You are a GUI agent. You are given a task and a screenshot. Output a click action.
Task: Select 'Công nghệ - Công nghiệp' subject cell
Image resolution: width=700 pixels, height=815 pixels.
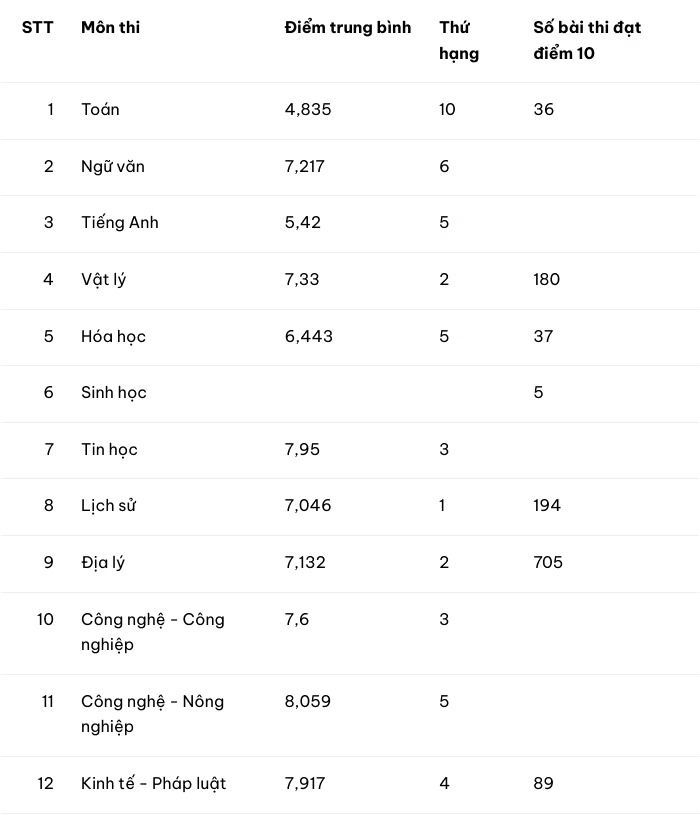[153, 632]
